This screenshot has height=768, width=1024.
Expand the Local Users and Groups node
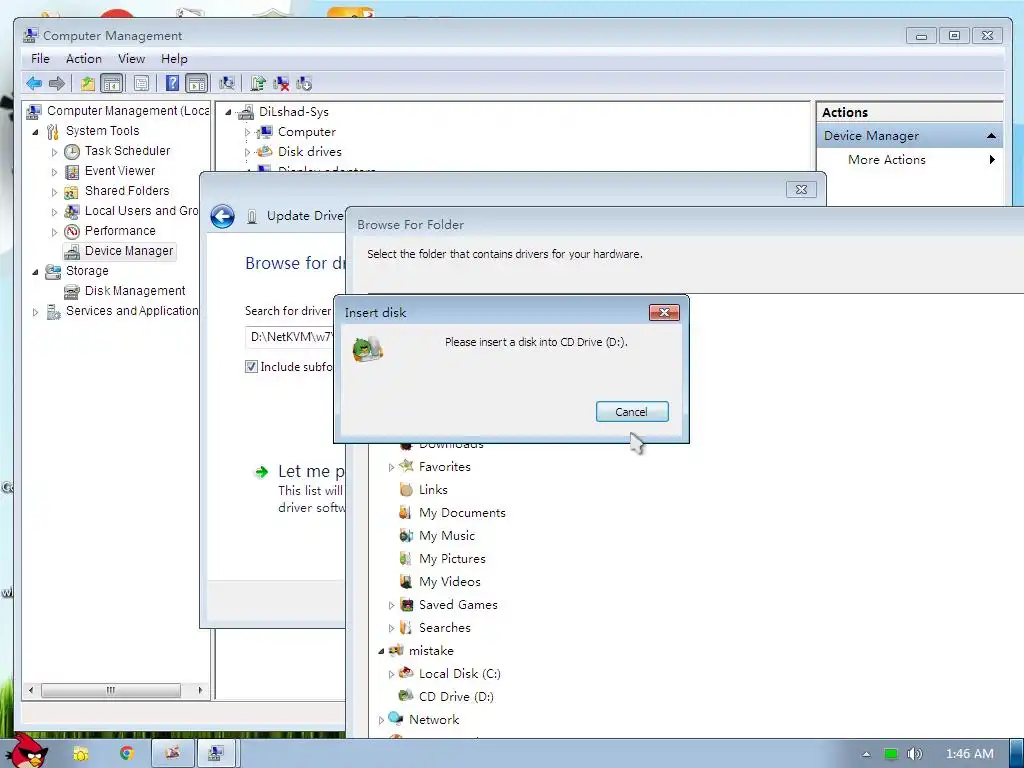point(54,212)
